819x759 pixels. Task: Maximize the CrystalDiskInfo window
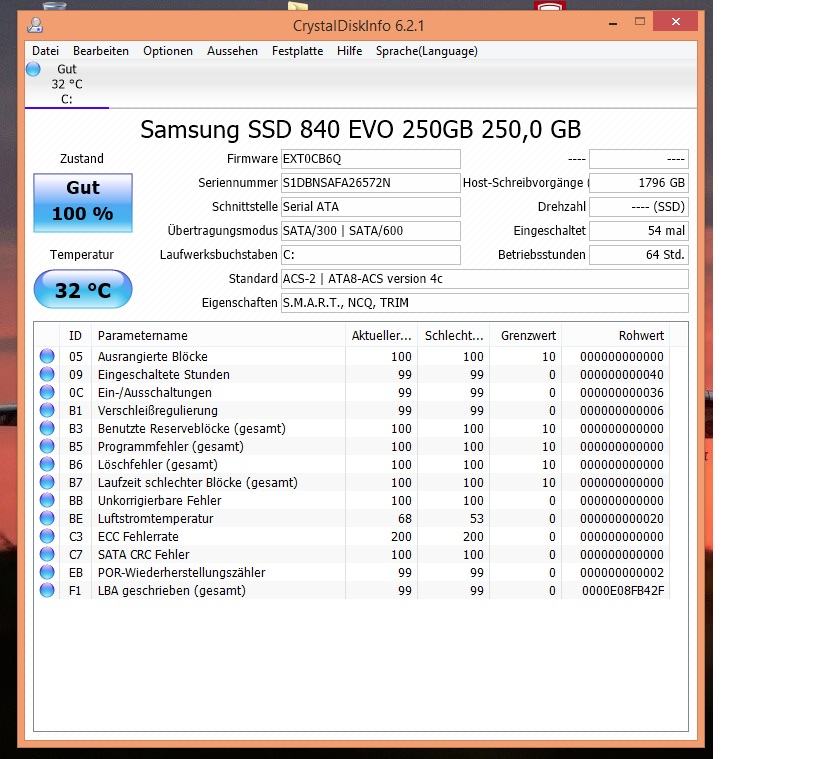click(x=640, y=21)
